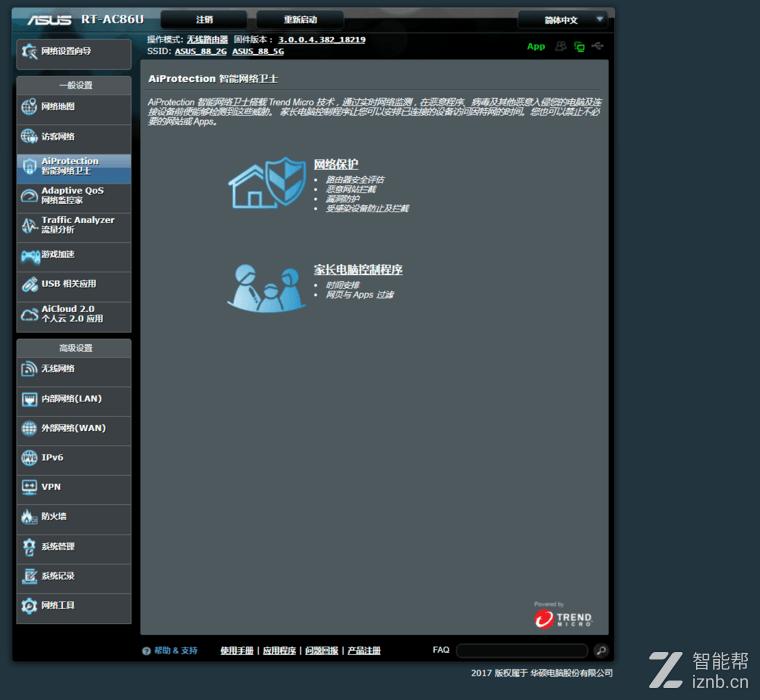Click the Guest Network globe icon
760x700 pixels.
point(29,137)
